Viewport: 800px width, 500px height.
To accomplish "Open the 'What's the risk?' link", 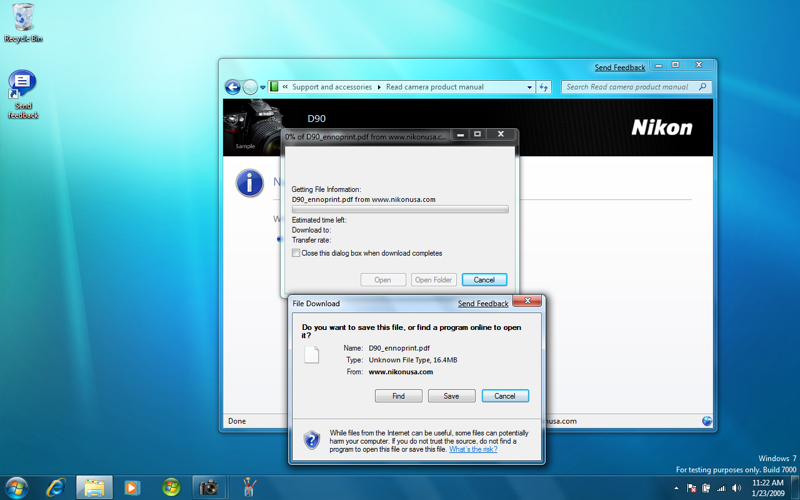I will pos(473,449).
